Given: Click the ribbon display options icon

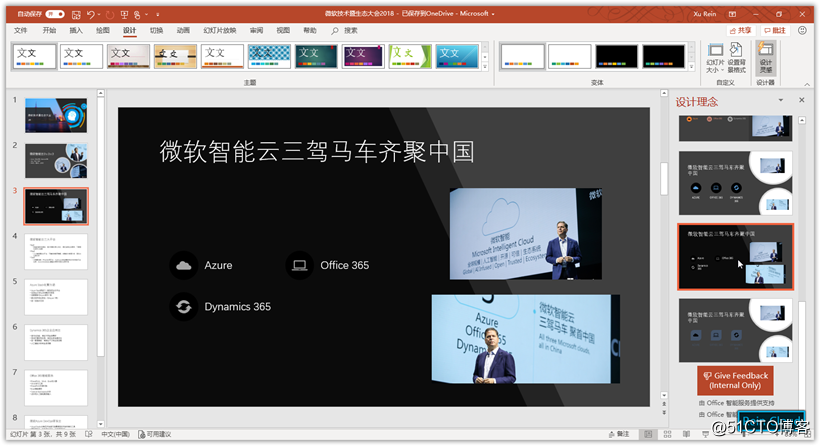Looking at the screenshot, I should coord(732,14).
